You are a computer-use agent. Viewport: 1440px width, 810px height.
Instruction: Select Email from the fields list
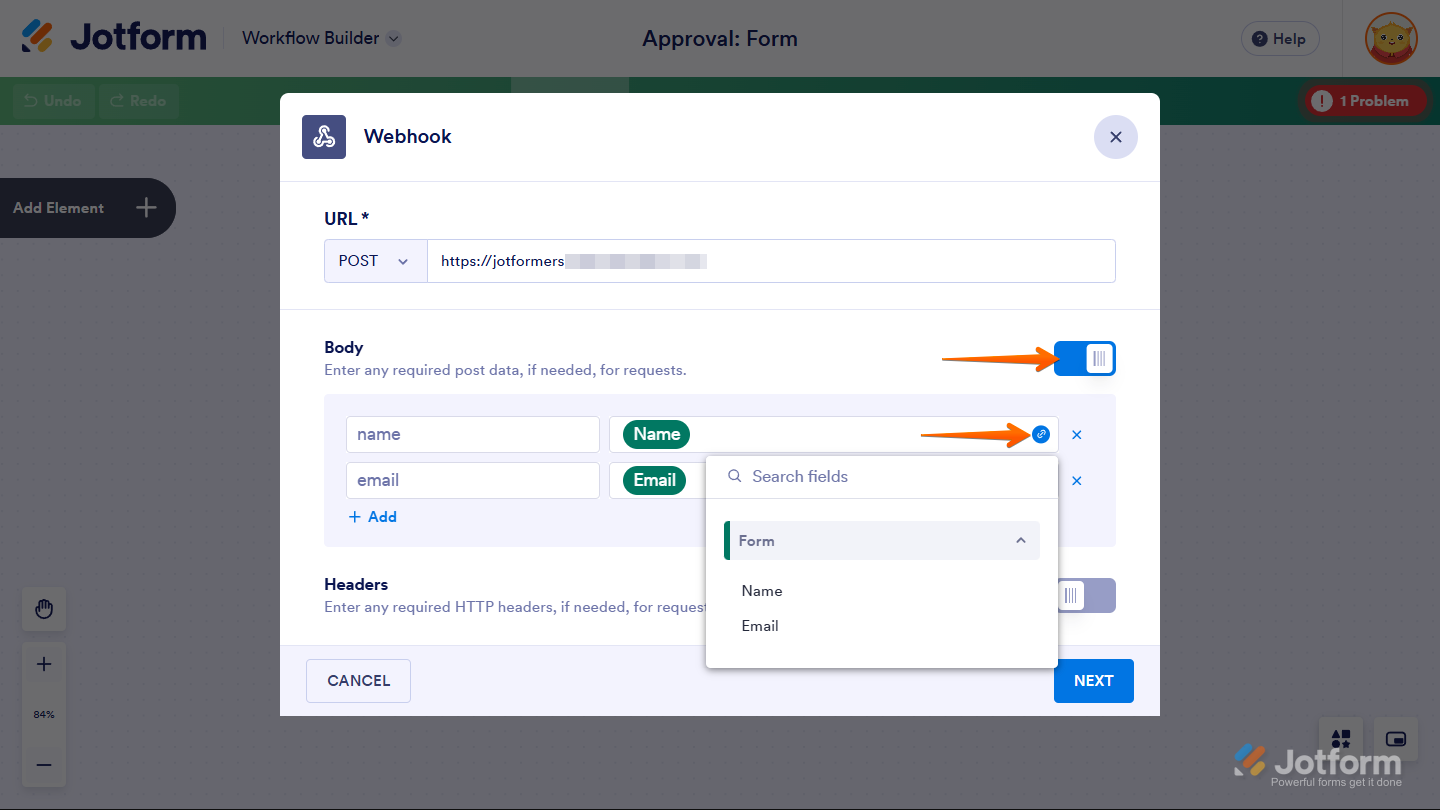click(760, 625)
